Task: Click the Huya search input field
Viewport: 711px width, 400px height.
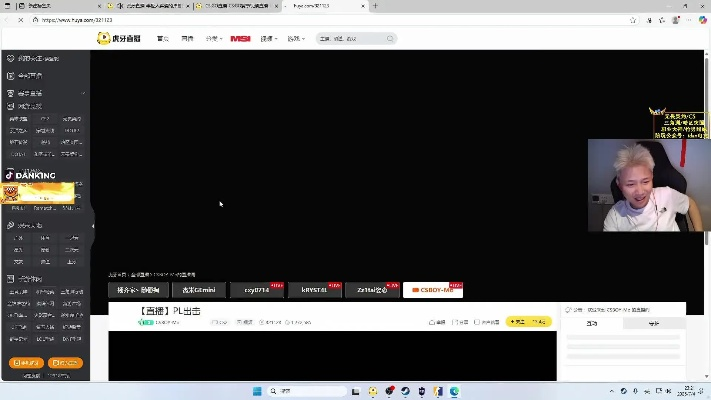Action: 350,39
